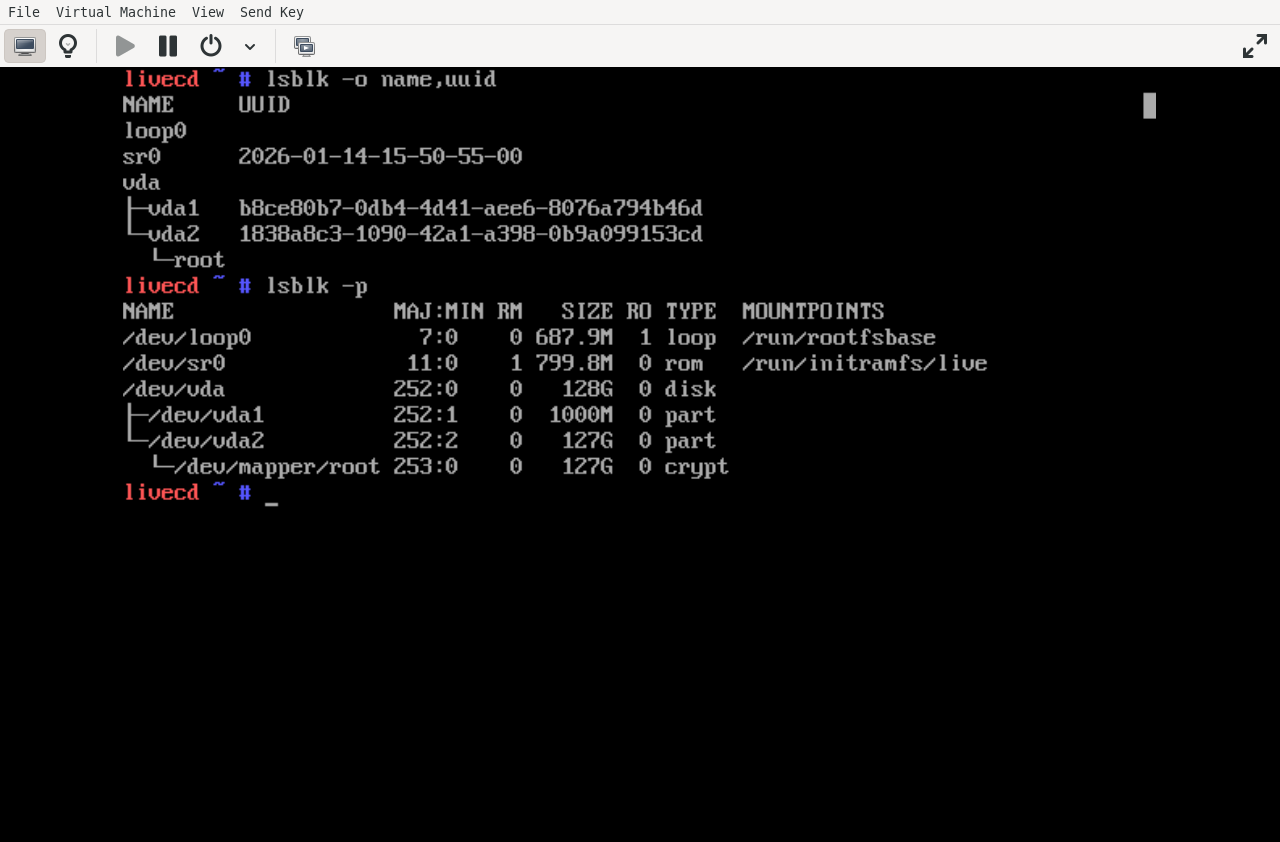Power on the virtual machine
This screenshot has width=1280, height=842.
pyautogui.click(x=125, y=46)
